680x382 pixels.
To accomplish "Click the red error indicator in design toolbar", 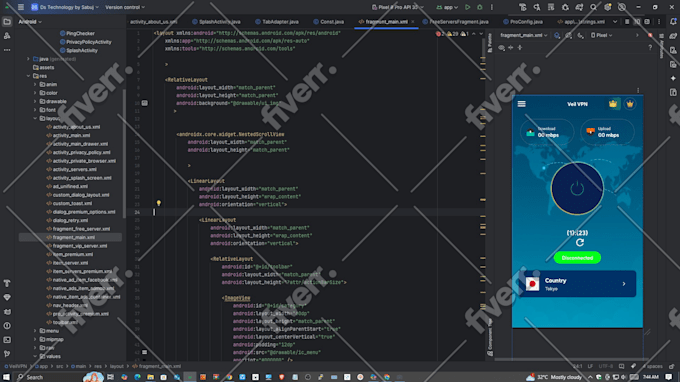I will [x=650, y=36].
